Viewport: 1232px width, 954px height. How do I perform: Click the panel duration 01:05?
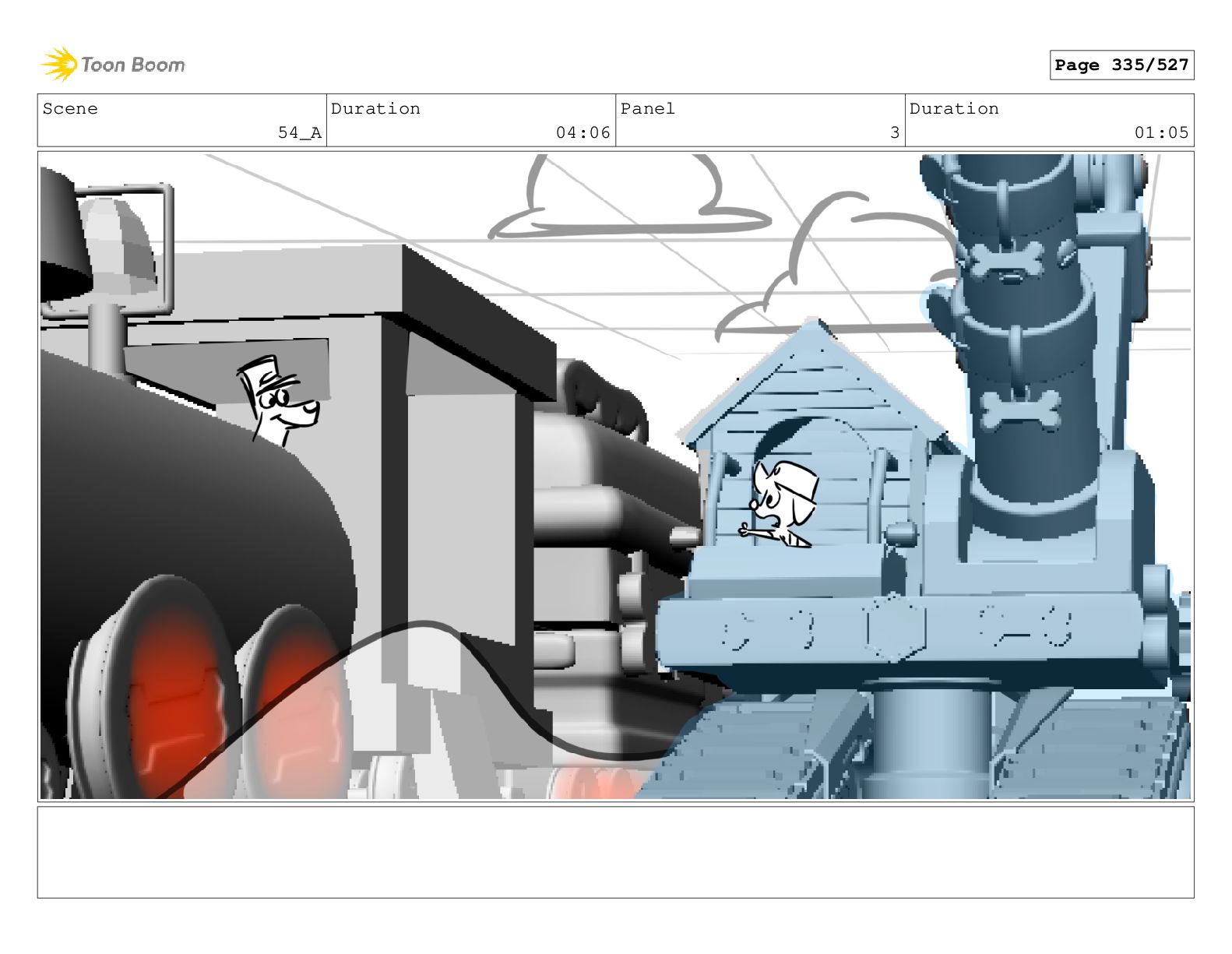pos(1162,133)
